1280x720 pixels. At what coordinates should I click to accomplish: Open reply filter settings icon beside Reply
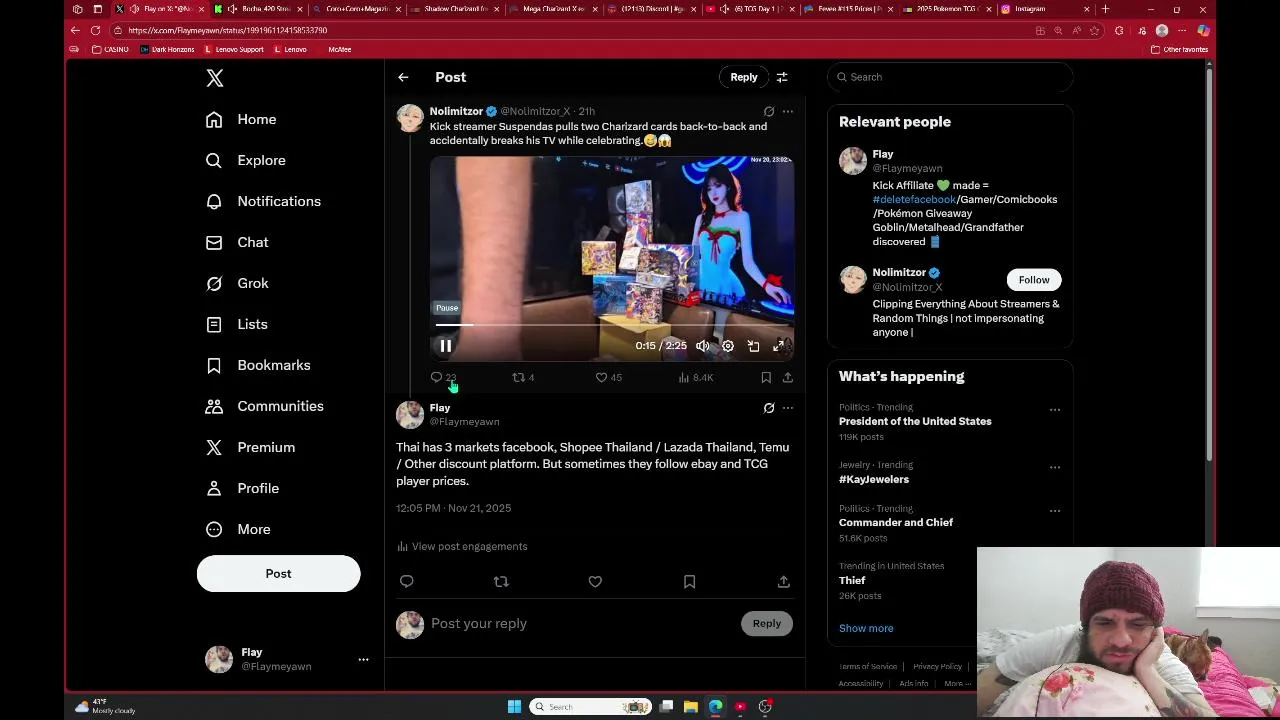[782, 77]
